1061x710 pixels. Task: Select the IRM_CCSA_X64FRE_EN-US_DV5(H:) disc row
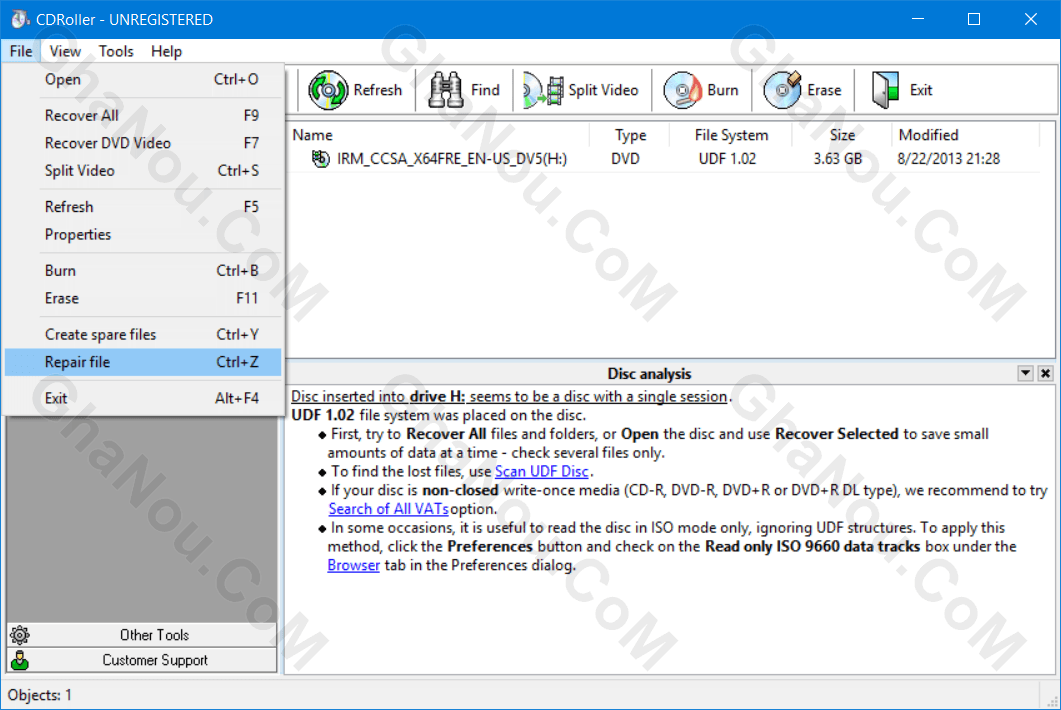[x=664, y=159]
